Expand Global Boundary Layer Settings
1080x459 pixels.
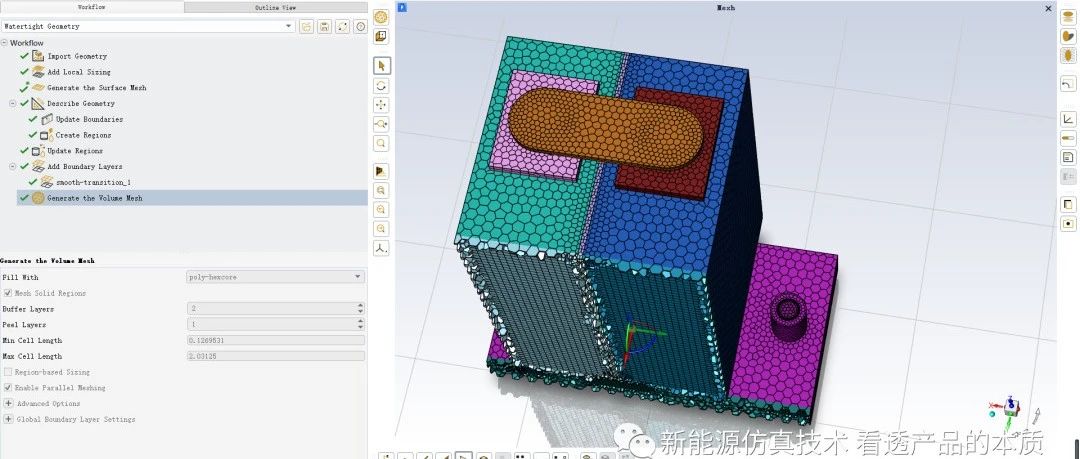click(8, 420)
